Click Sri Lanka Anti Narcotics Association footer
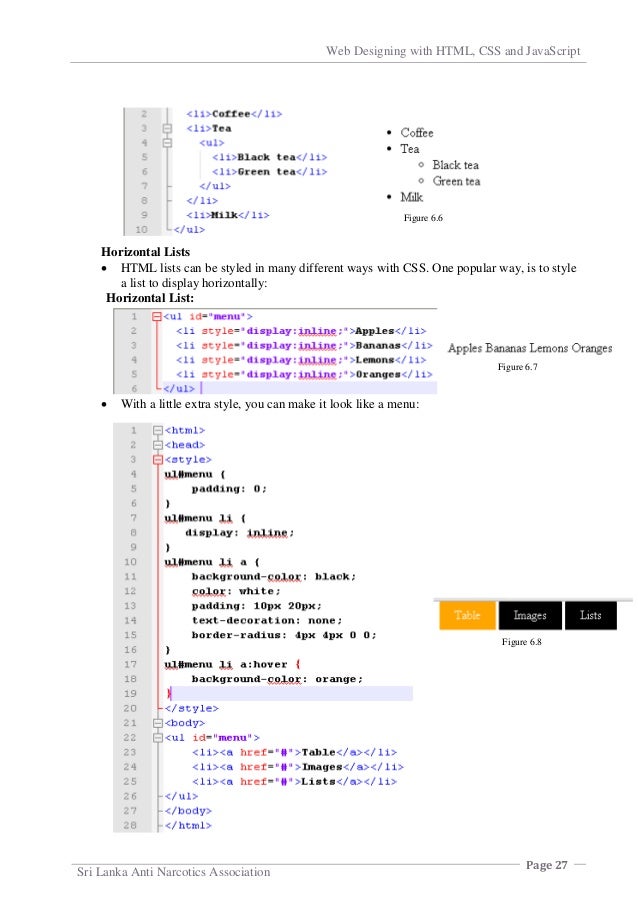 tap(173, 872)
